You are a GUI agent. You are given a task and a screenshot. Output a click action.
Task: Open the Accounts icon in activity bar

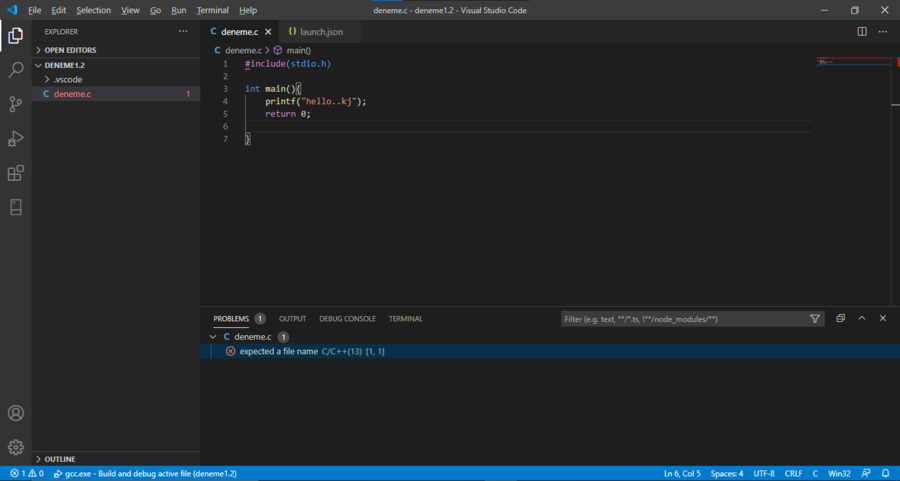(15, 413)
